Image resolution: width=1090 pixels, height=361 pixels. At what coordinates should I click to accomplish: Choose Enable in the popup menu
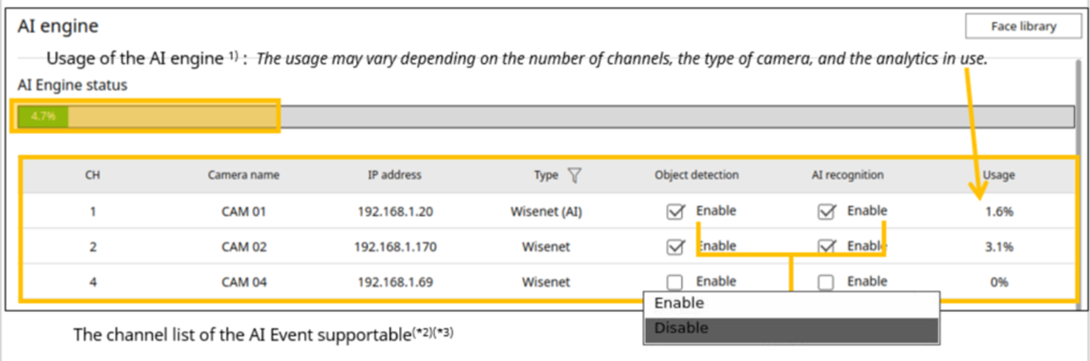coord(791,304)
